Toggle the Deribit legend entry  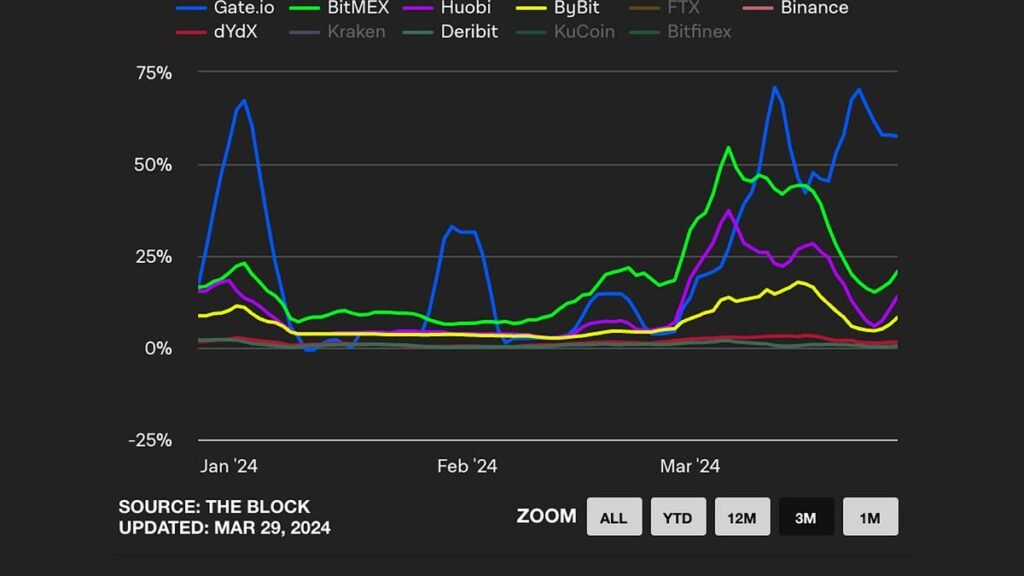pyautogui.click(x=450, y=31)
